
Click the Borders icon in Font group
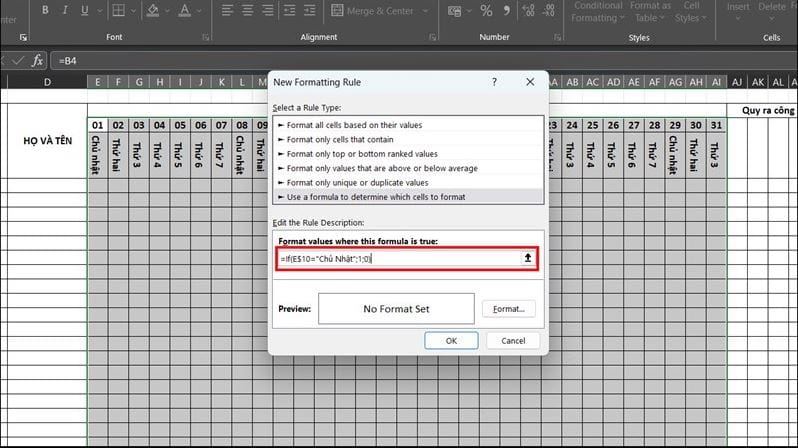(x=118, y=10)
